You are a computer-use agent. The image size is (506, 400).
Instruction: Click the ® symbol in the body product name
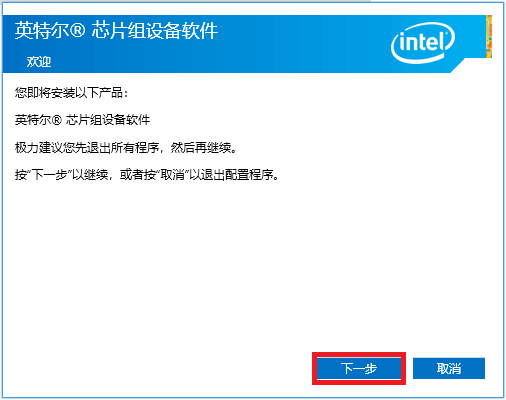tap(57, 120)
